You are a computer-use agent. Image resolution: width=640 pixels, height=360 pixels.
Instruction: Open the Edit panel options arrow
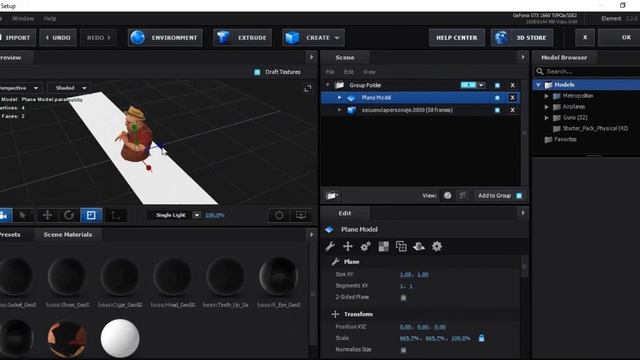tap(523, 213)
